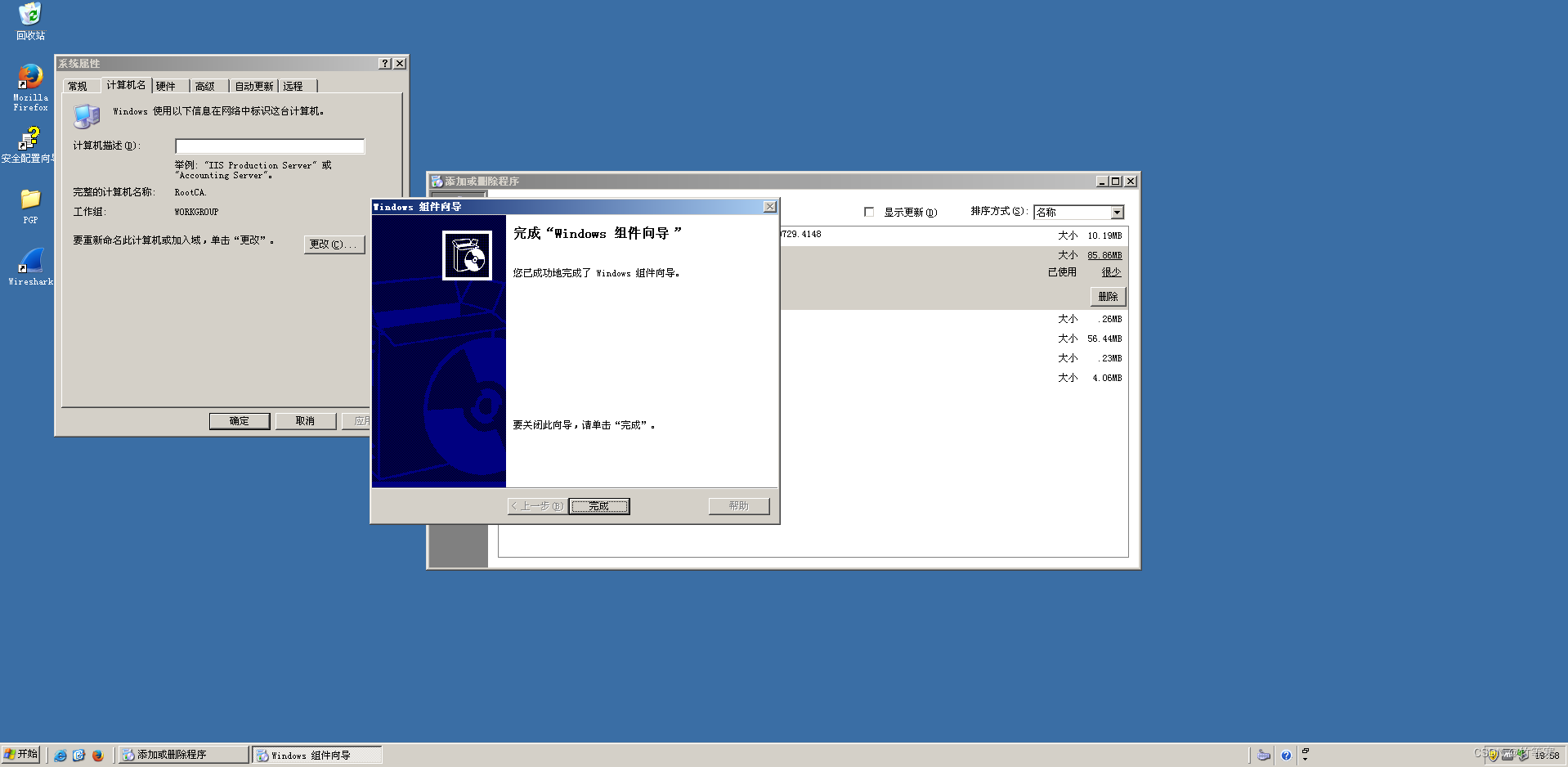Open the 自动更新 tab

click(x=254, y=86)
